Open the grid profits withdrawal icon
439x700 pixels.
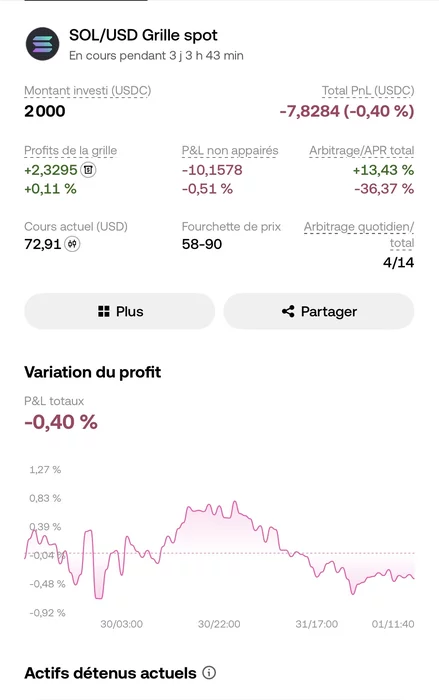point(88,170)
